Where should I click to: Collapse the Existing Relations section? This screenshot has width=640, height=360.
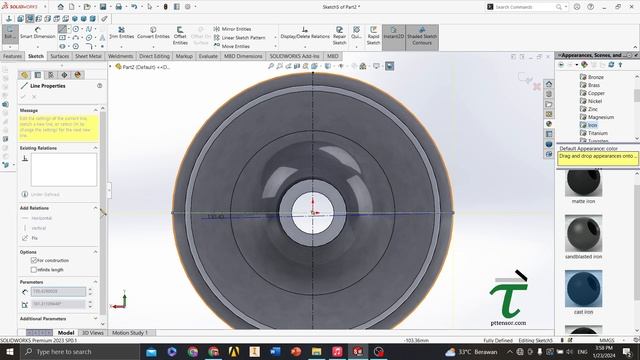click(x=96, y=148)
